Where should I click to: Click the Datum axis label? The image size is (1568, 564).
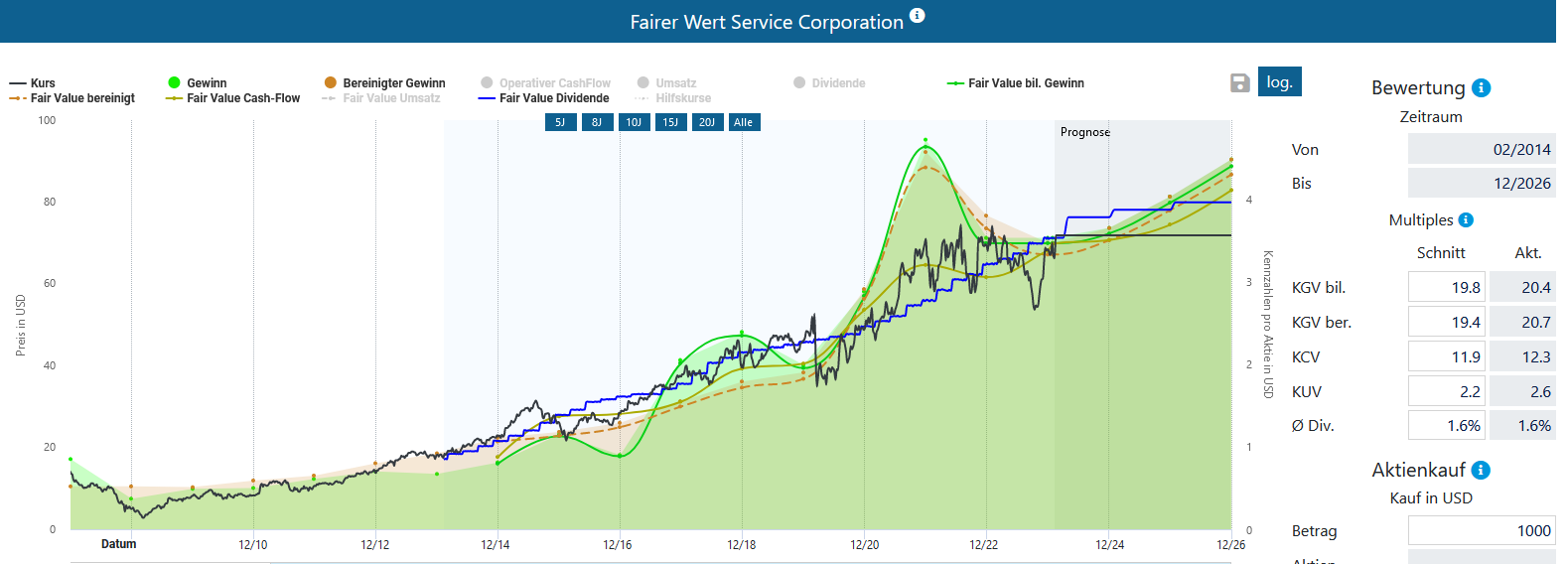coord(119,544)
